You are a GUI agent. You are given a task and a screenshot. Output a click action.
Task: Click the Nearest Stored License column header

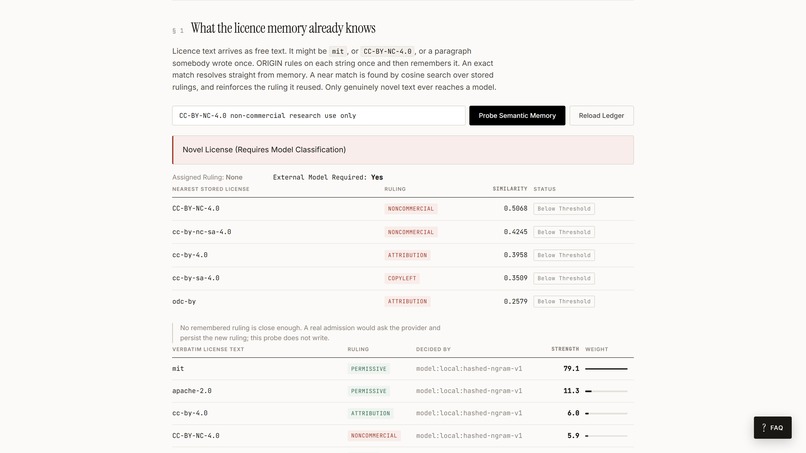tap(211, 189)
